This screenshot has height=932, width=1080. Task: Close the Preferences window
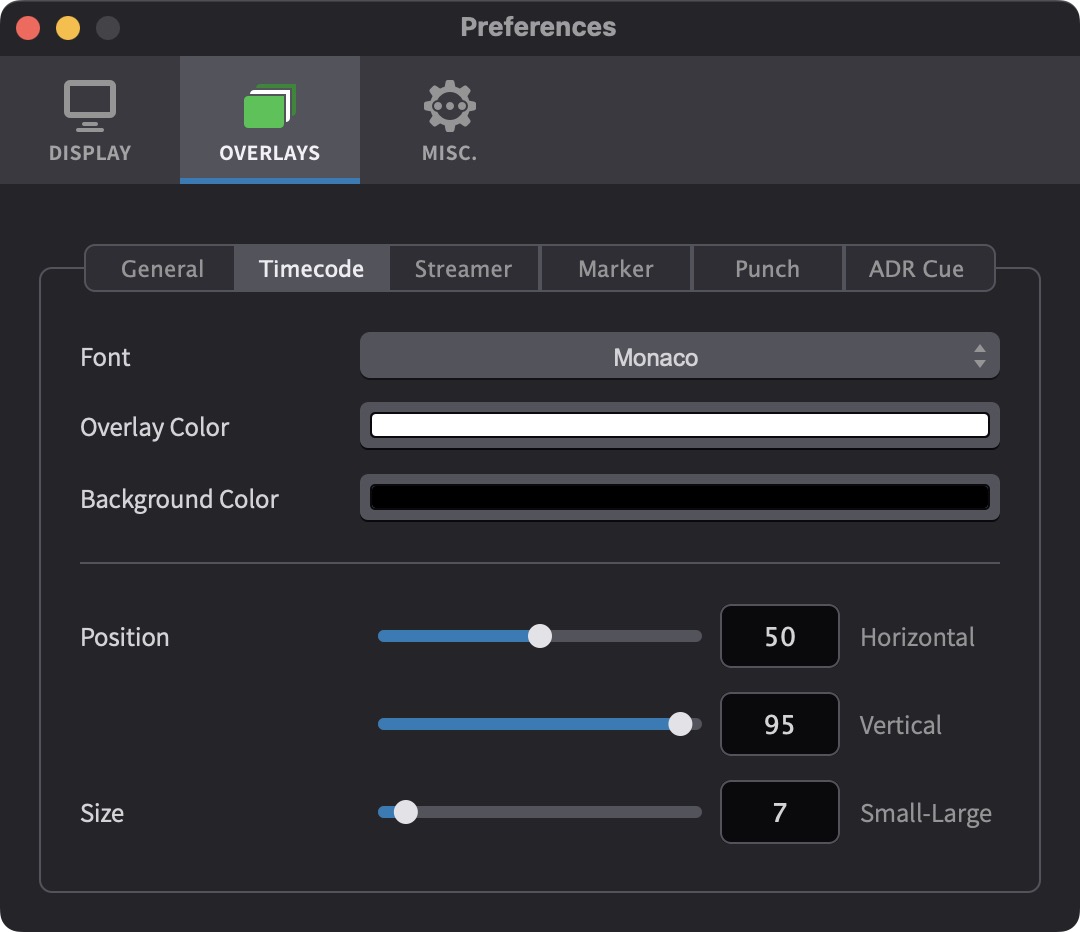28,28
